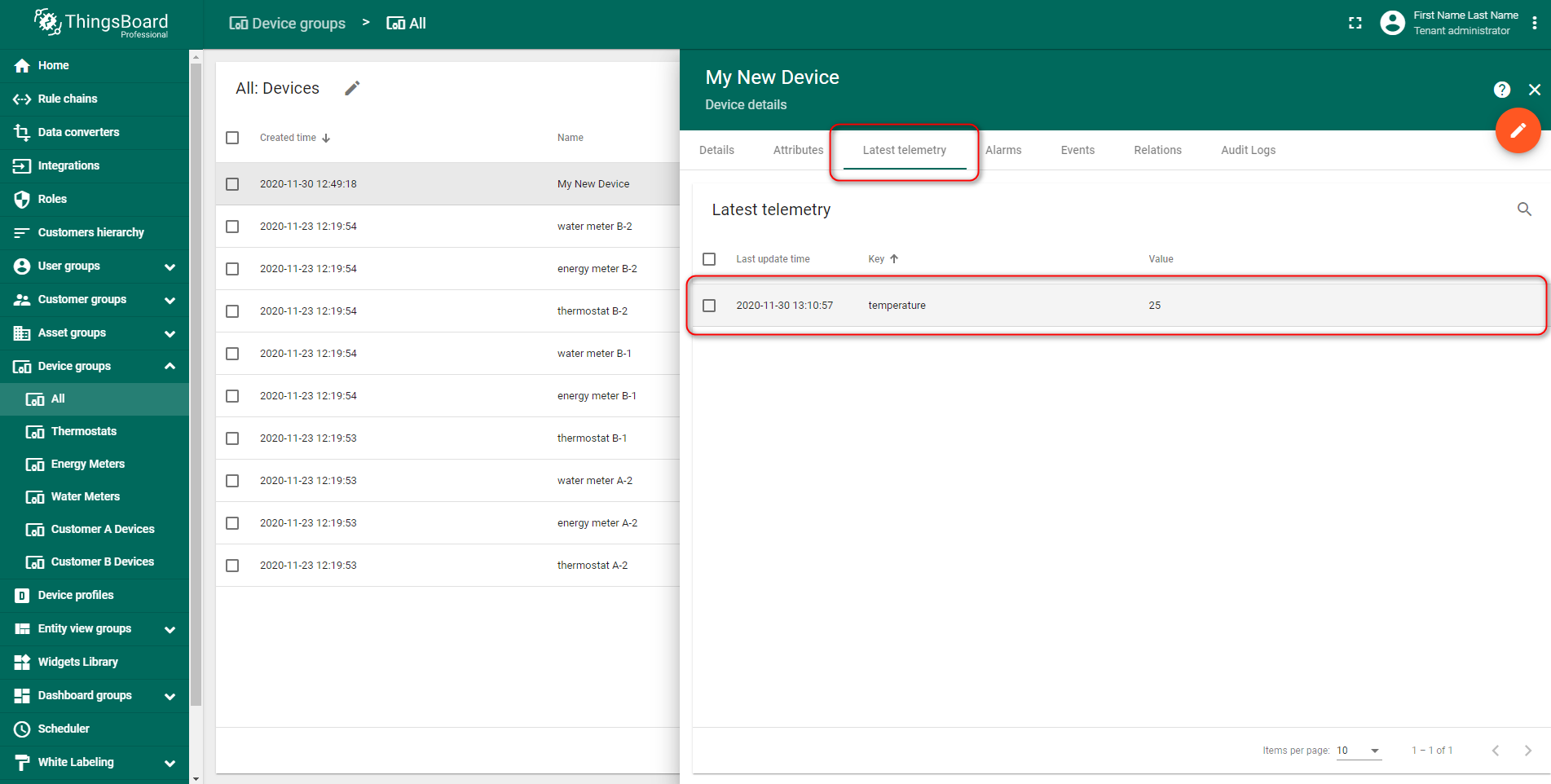Open the three-dot user menu
The image size is (1551, 784).
[x=1535, y=23]
